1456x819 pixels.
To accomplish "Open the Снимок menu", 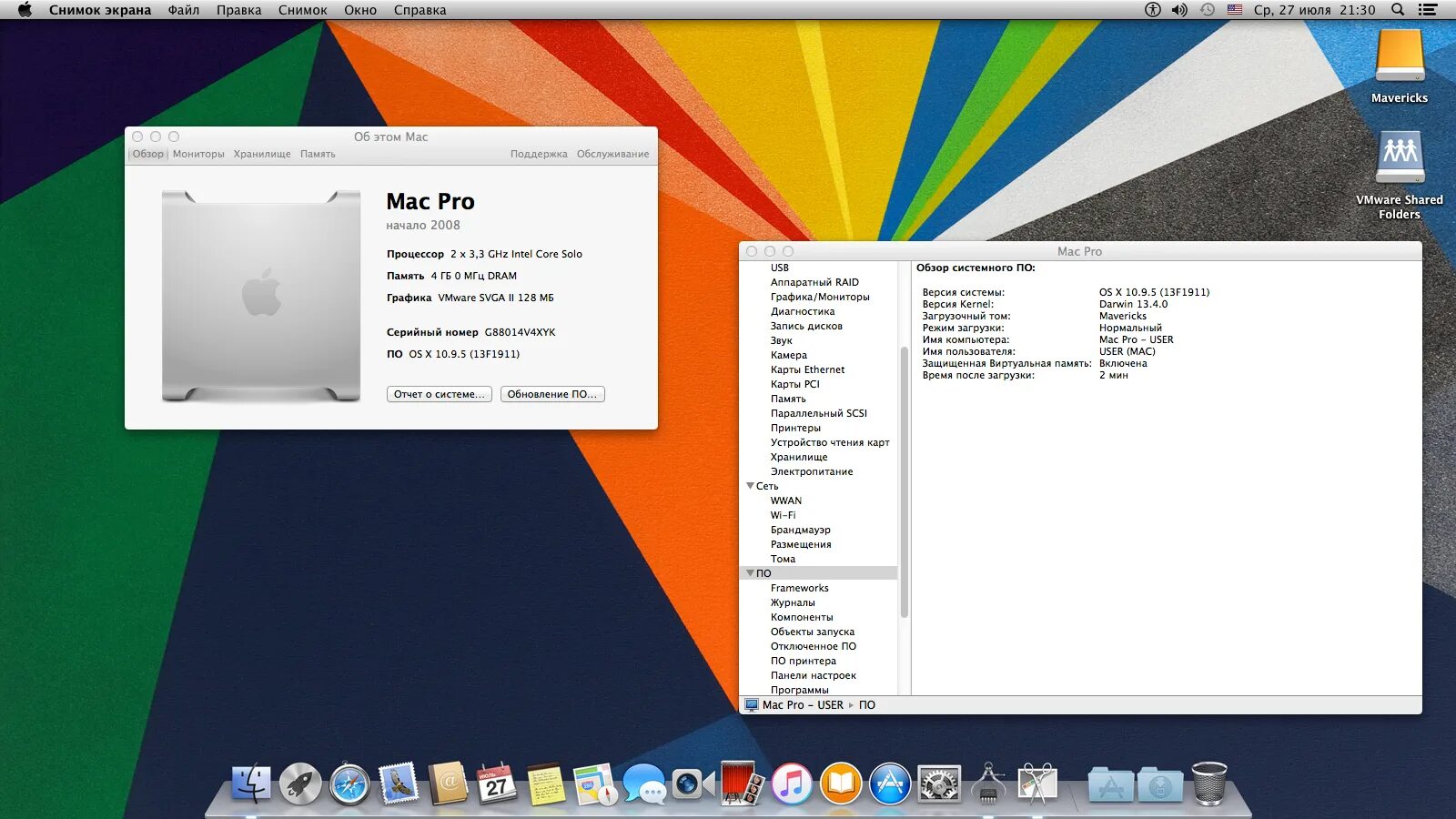I will (303, 10).
